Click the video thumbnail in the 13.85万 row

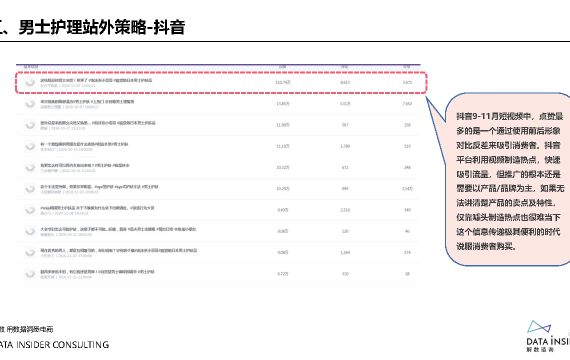30,104
